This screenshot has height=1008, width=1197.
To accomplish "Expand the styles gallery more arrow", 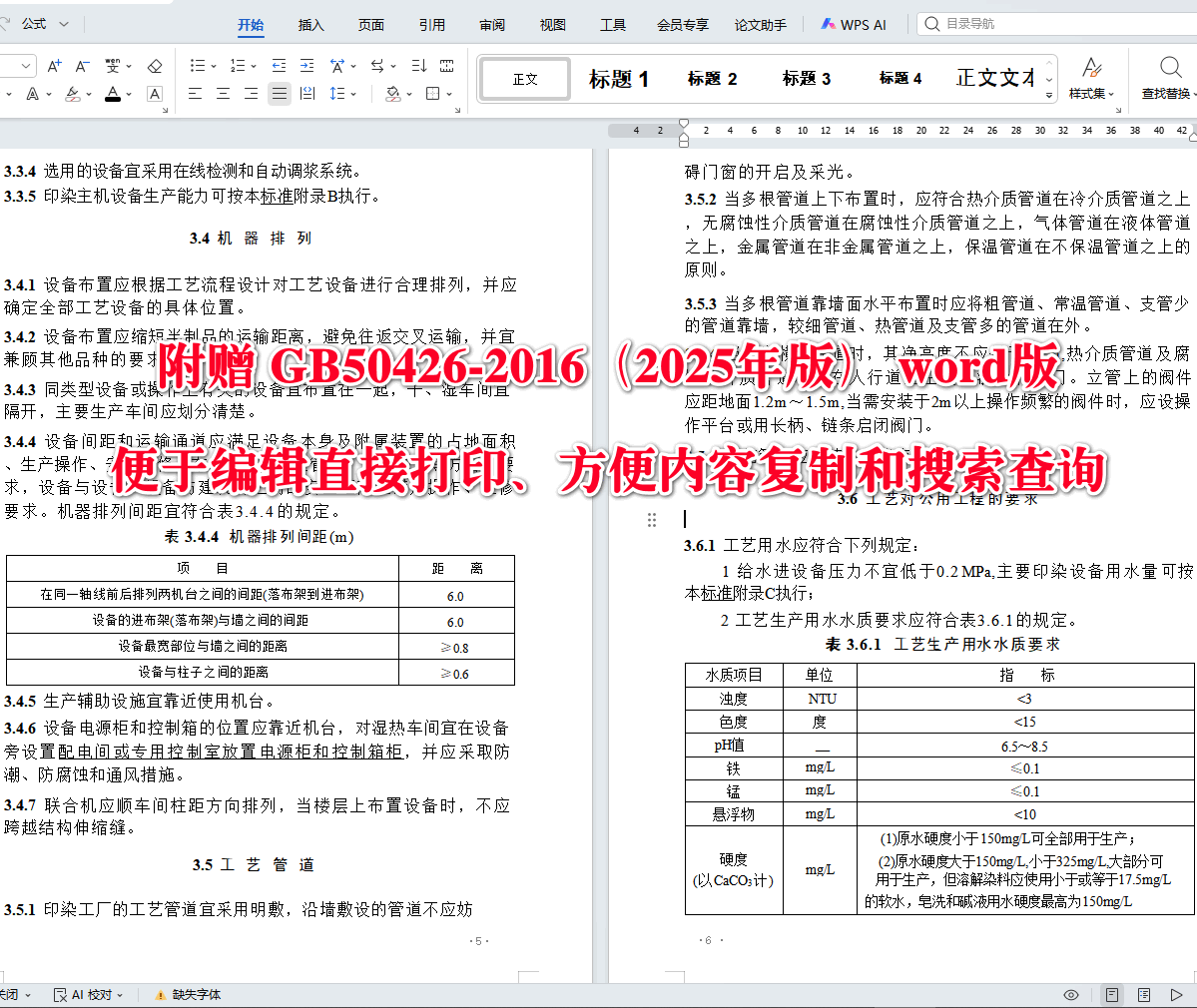I will 1049,96.
